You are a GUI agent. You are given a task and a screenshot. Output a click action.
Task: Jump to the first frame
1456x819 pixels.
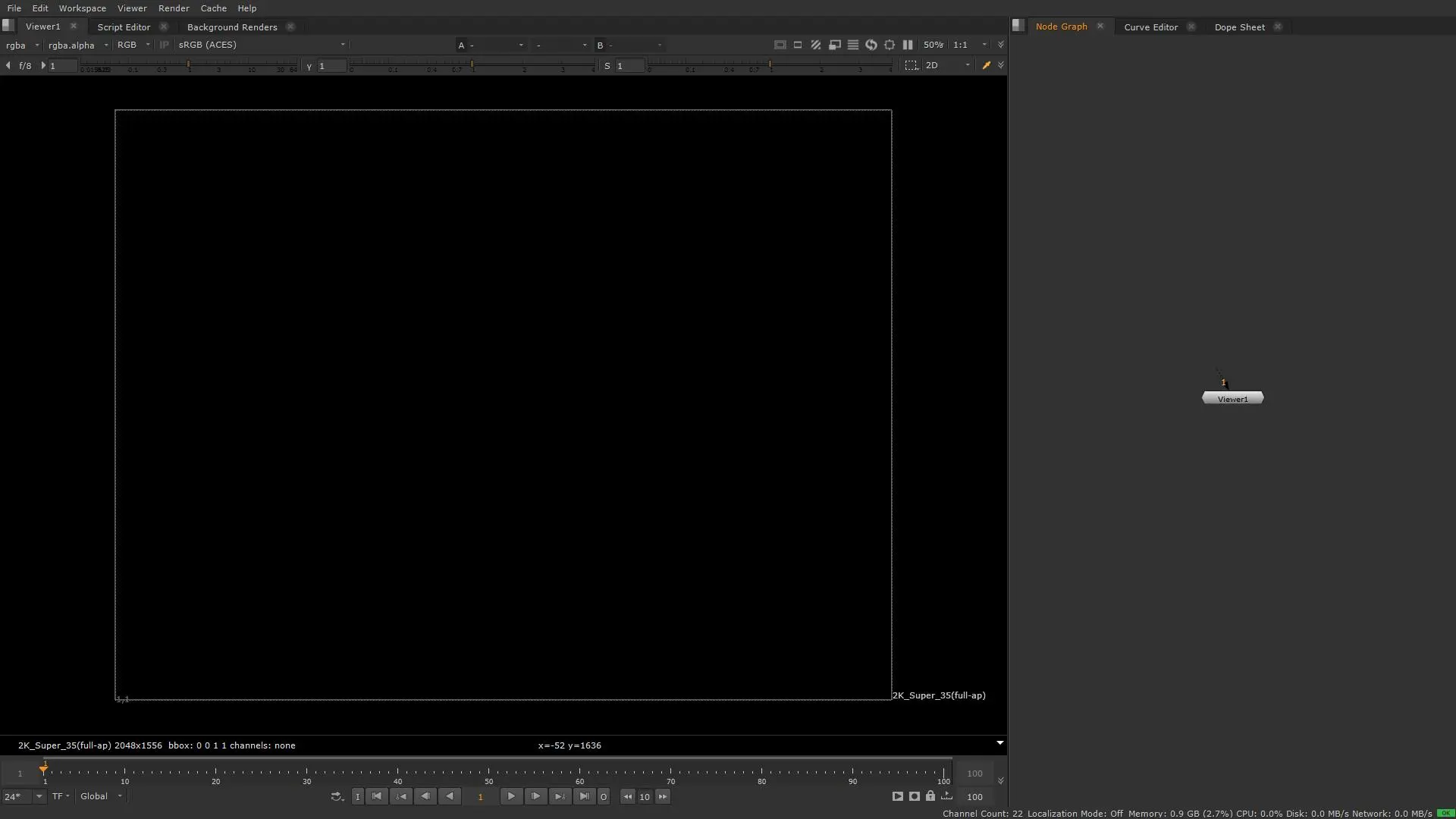[377, 796]
